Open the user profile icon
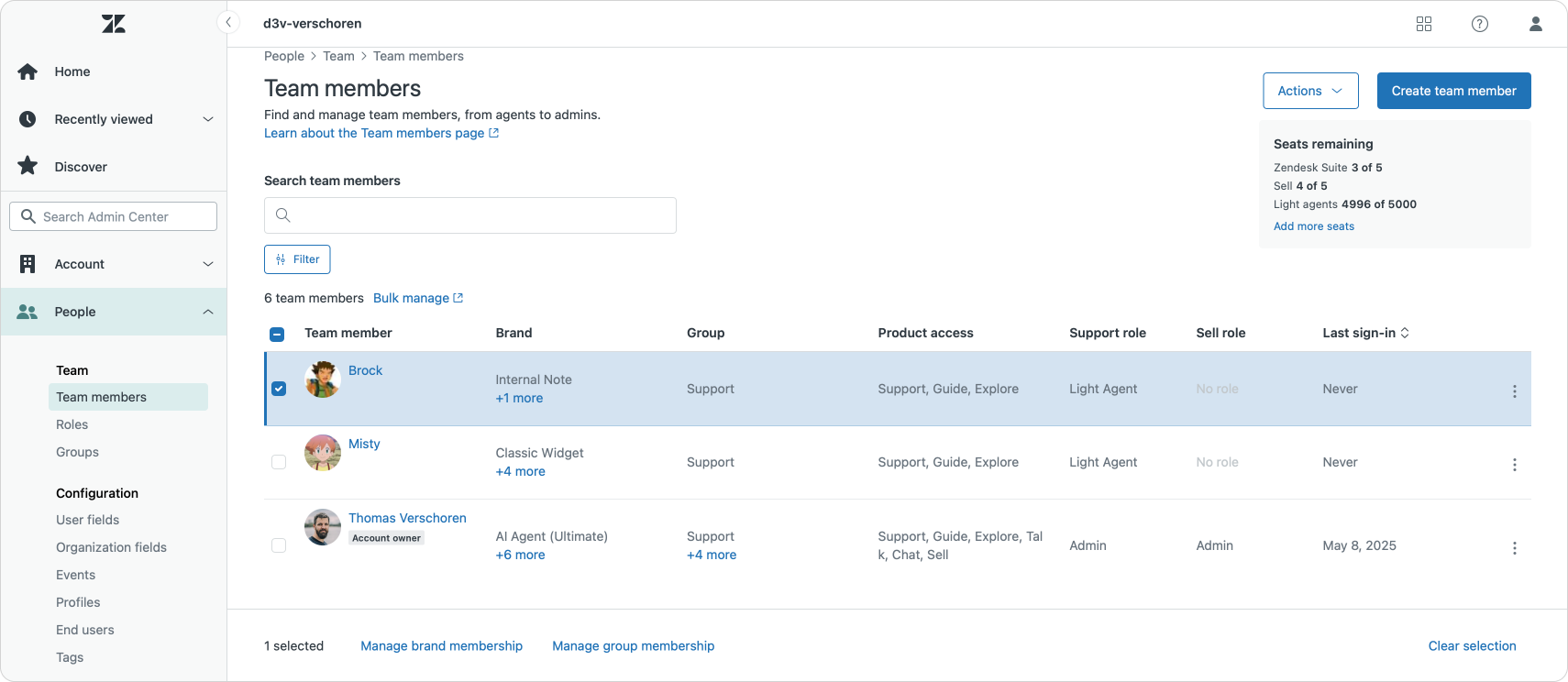 (1536, 24)
